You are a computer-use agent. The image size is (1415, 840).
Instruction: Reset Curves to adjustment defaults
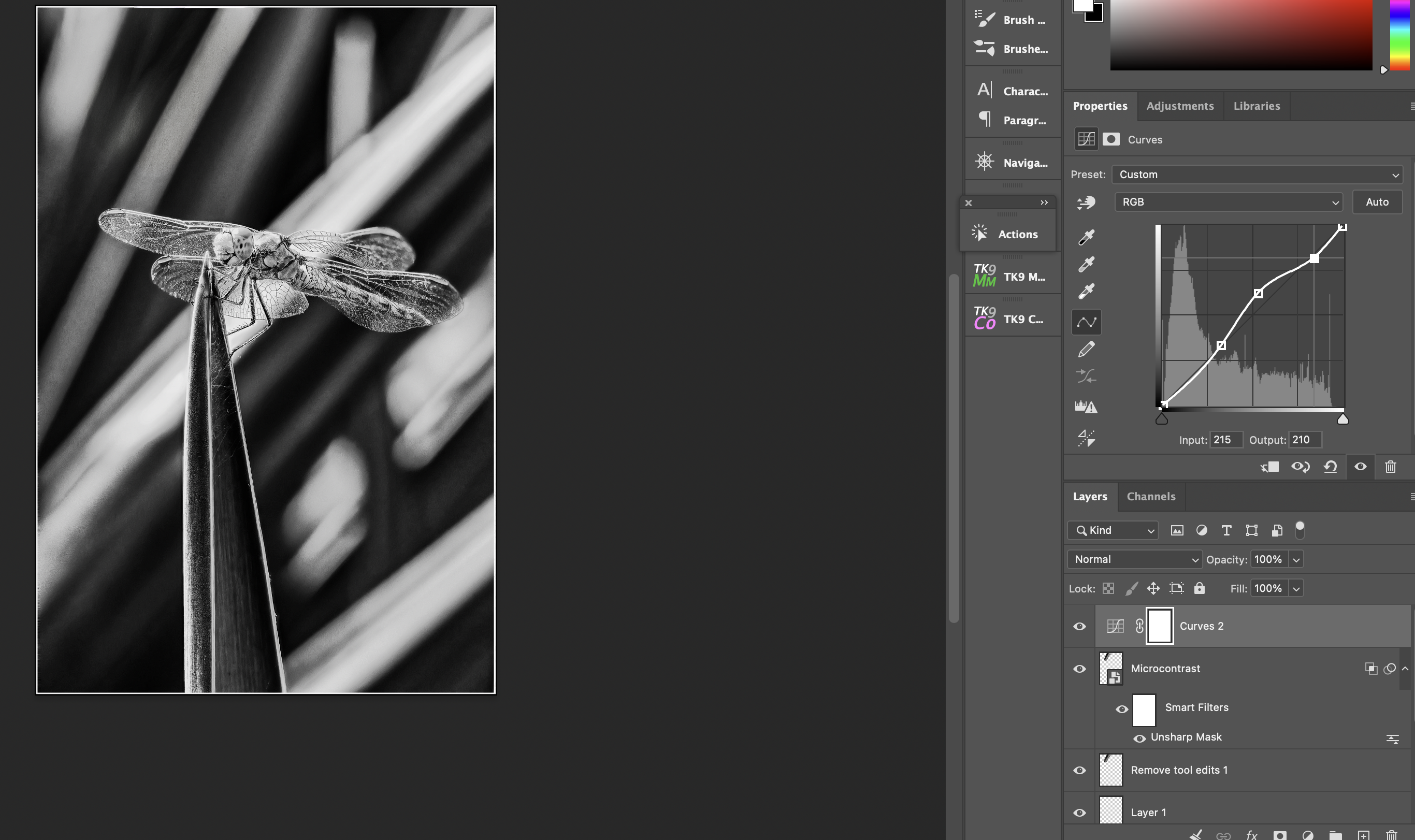tap(1330, 467)
